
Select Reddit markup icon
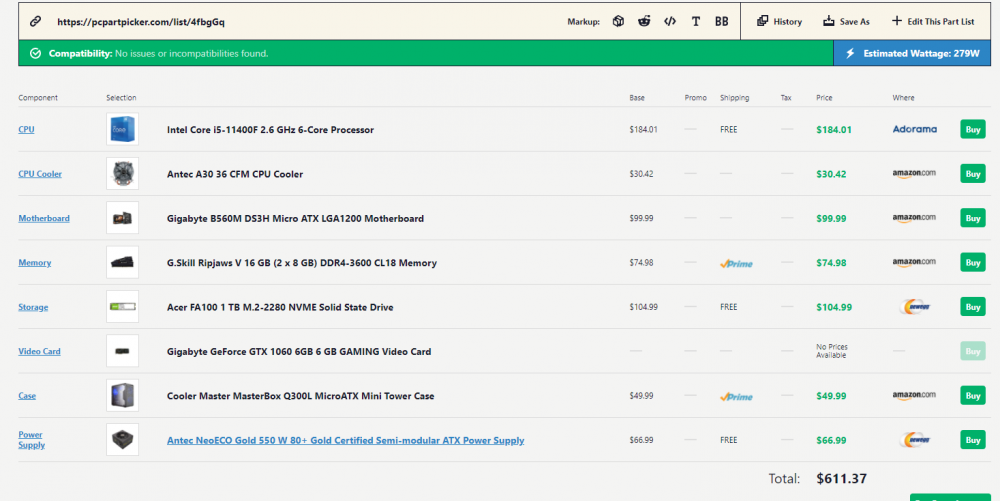tap(644, 21)
